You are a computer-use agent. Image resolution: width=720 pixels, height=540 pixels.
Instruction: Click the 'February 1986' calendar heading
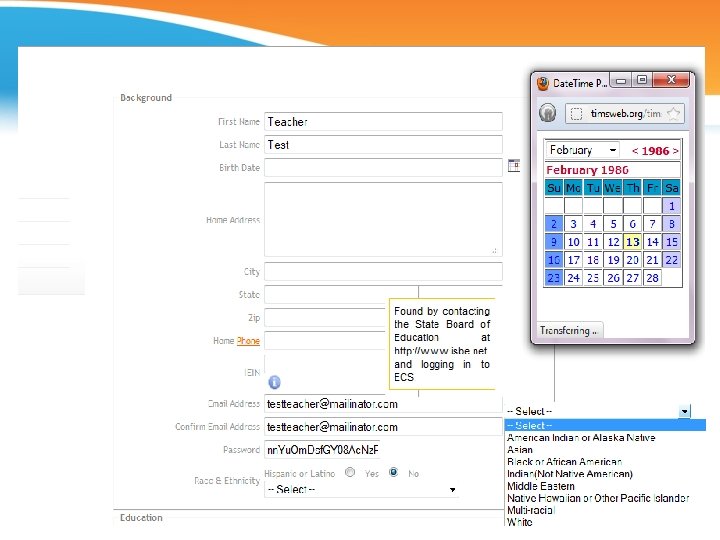tap(587, 170)
